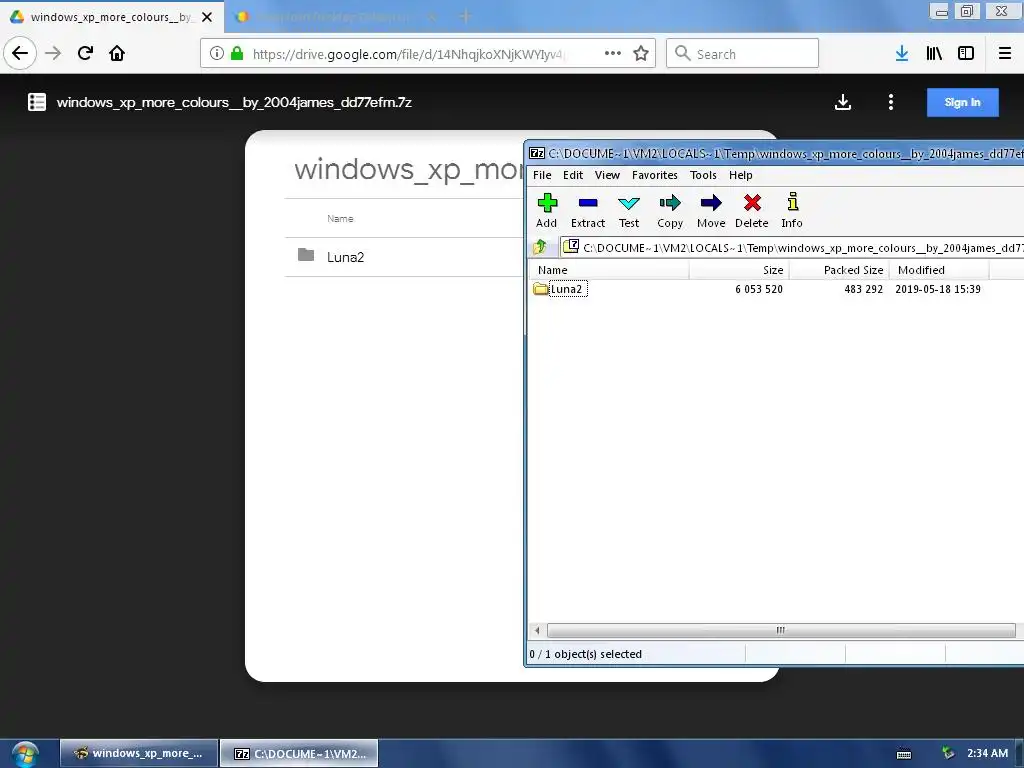
Task: Click the network tray icon
Action: (x=948, y=753)
